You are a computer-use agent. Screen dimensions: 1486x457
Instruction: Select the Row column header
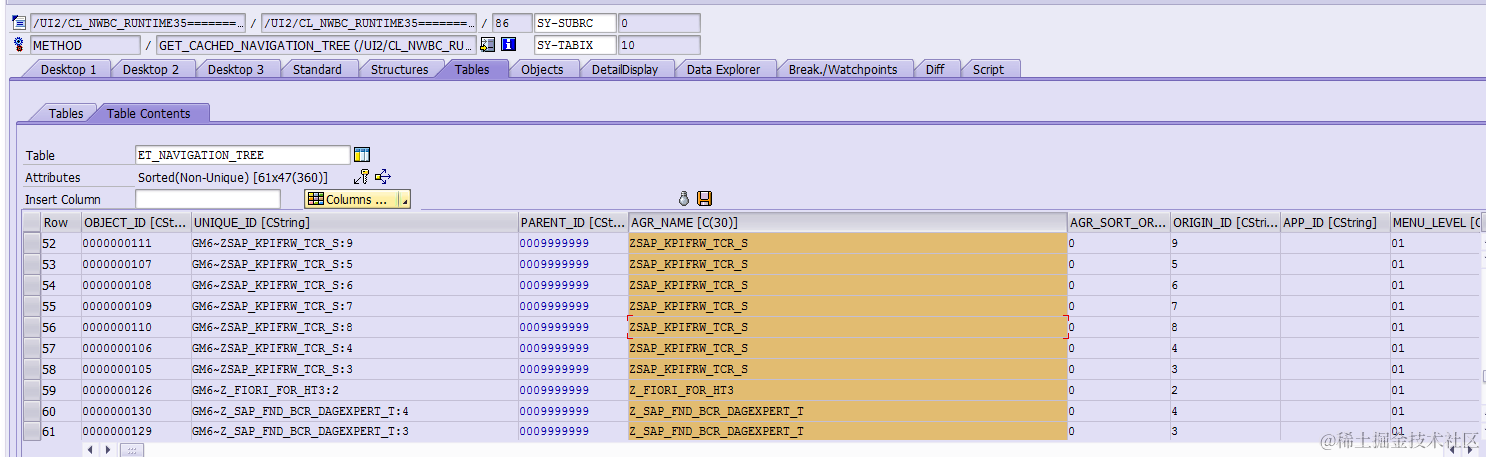[x=60, y=222]
